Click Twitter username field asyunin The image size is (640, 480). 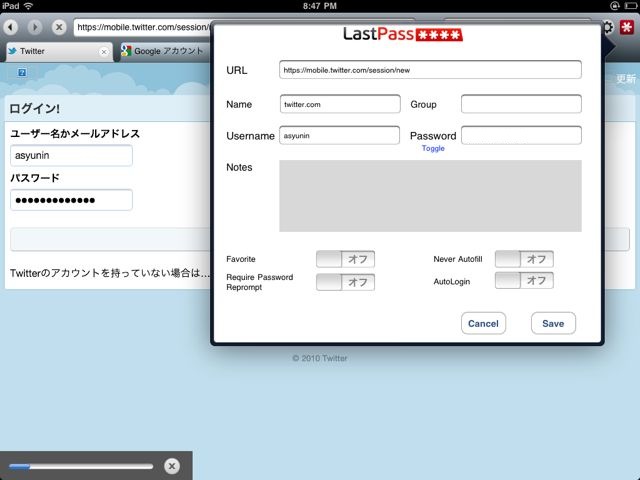(71, 156)
